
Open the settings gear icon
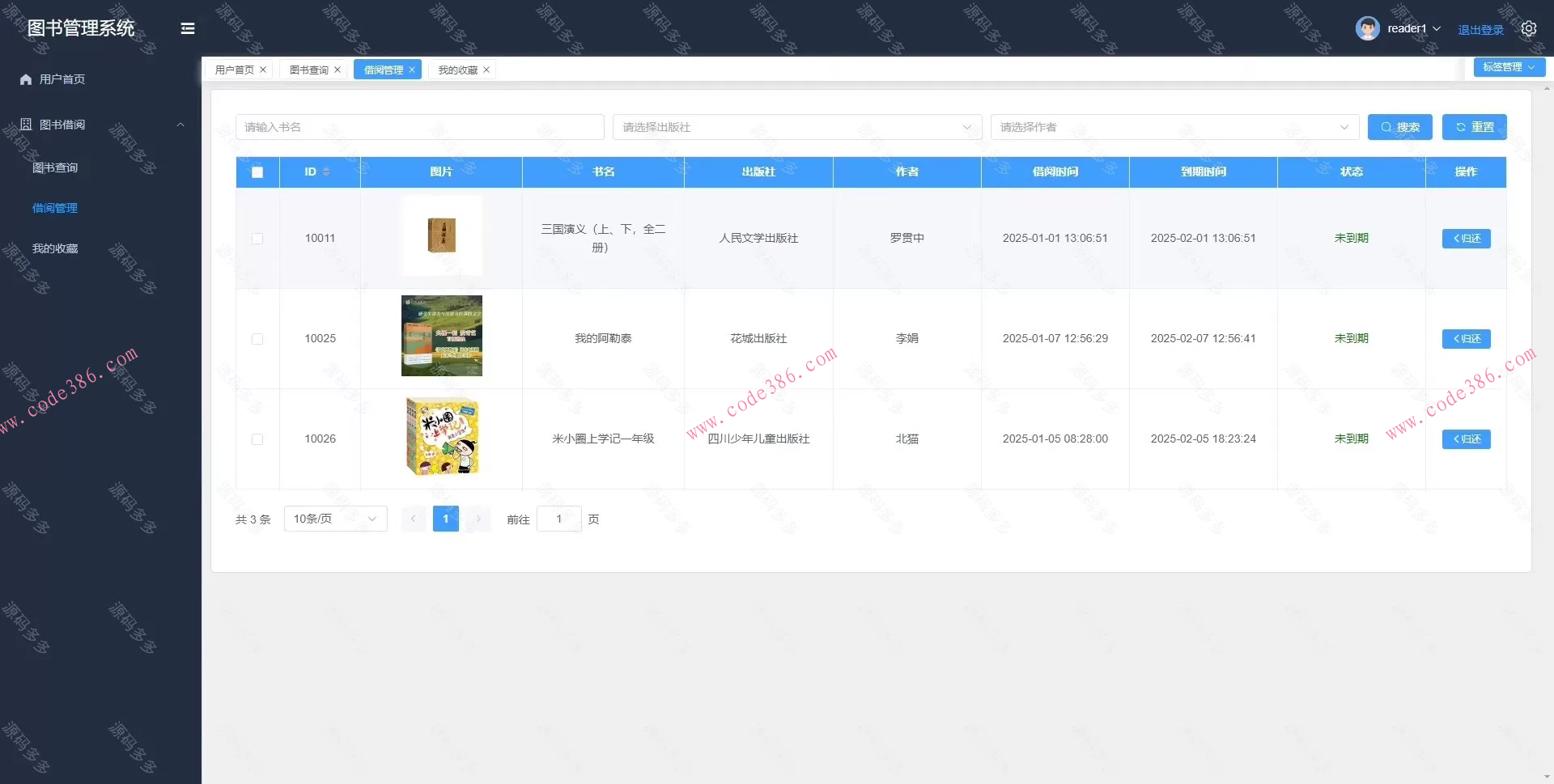click(x=1529, y=28)
